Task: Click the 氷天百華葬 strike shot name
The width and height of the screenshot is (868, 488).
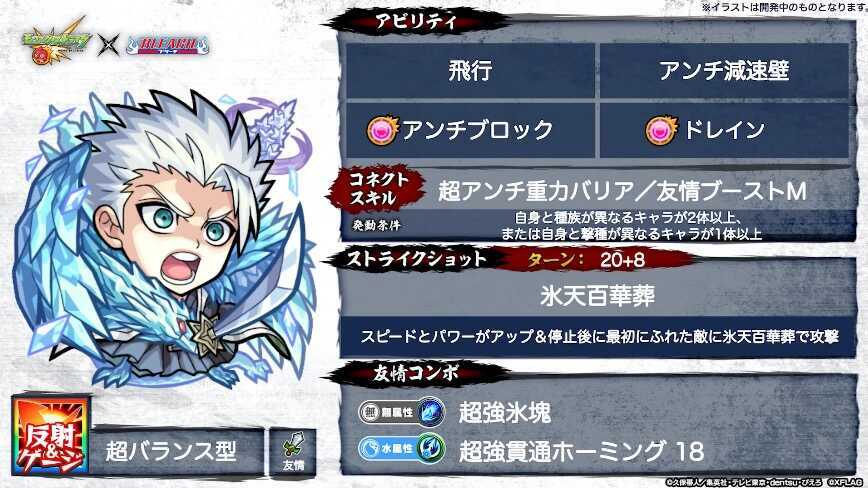Action: point(597,295)
